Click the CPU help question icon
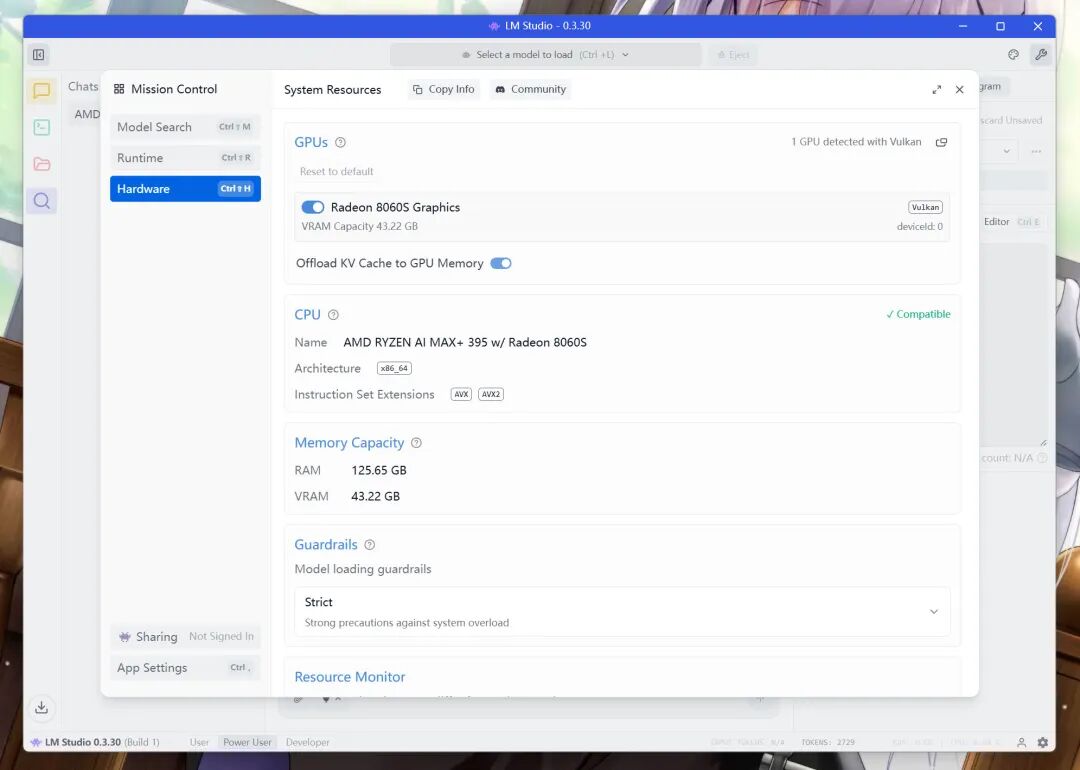This screenshot has width=1080, height=770. click(x=333, y=315)
